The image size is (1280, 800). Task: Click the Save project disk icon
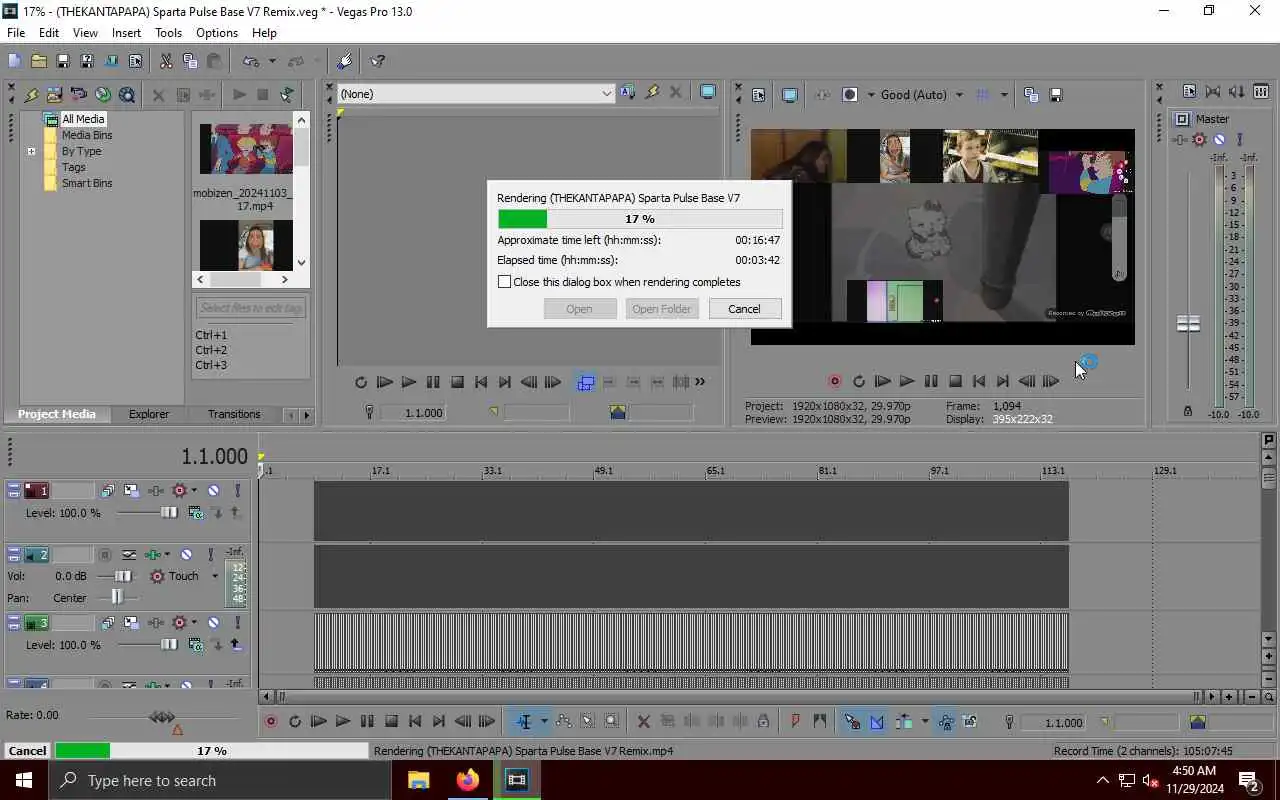(x=63, y=61)
